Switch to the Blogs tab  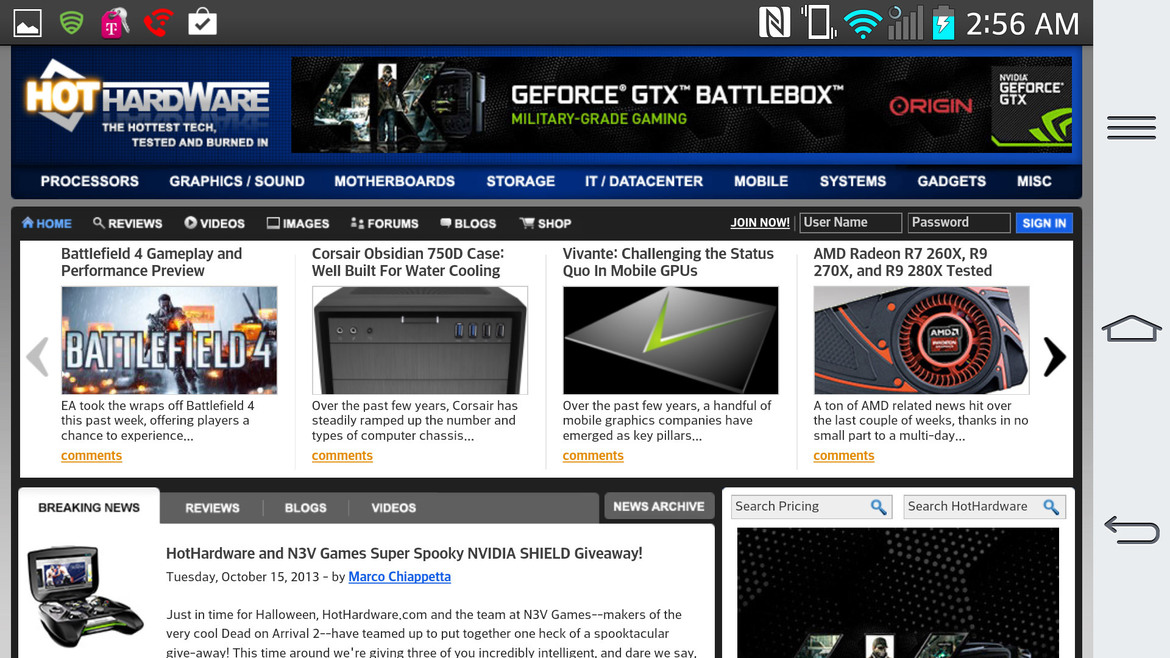(x=305, y=508)
